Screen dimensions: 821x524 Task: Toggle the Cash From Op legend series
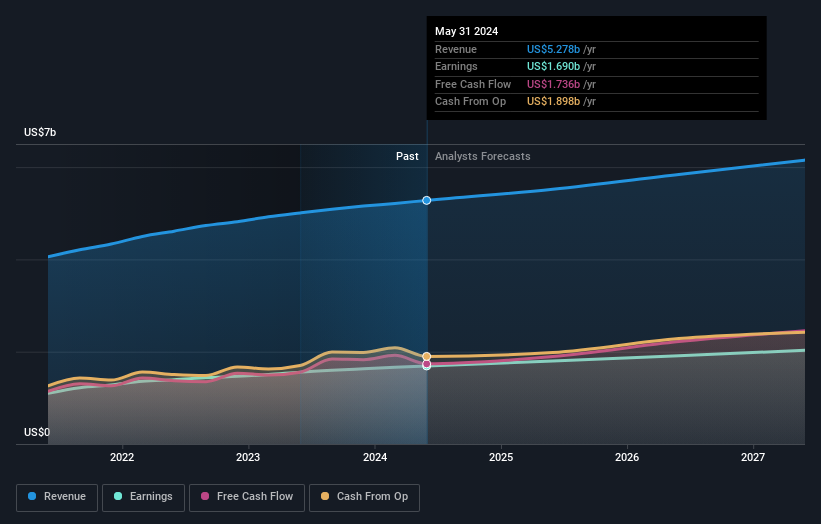pos(364,497)
